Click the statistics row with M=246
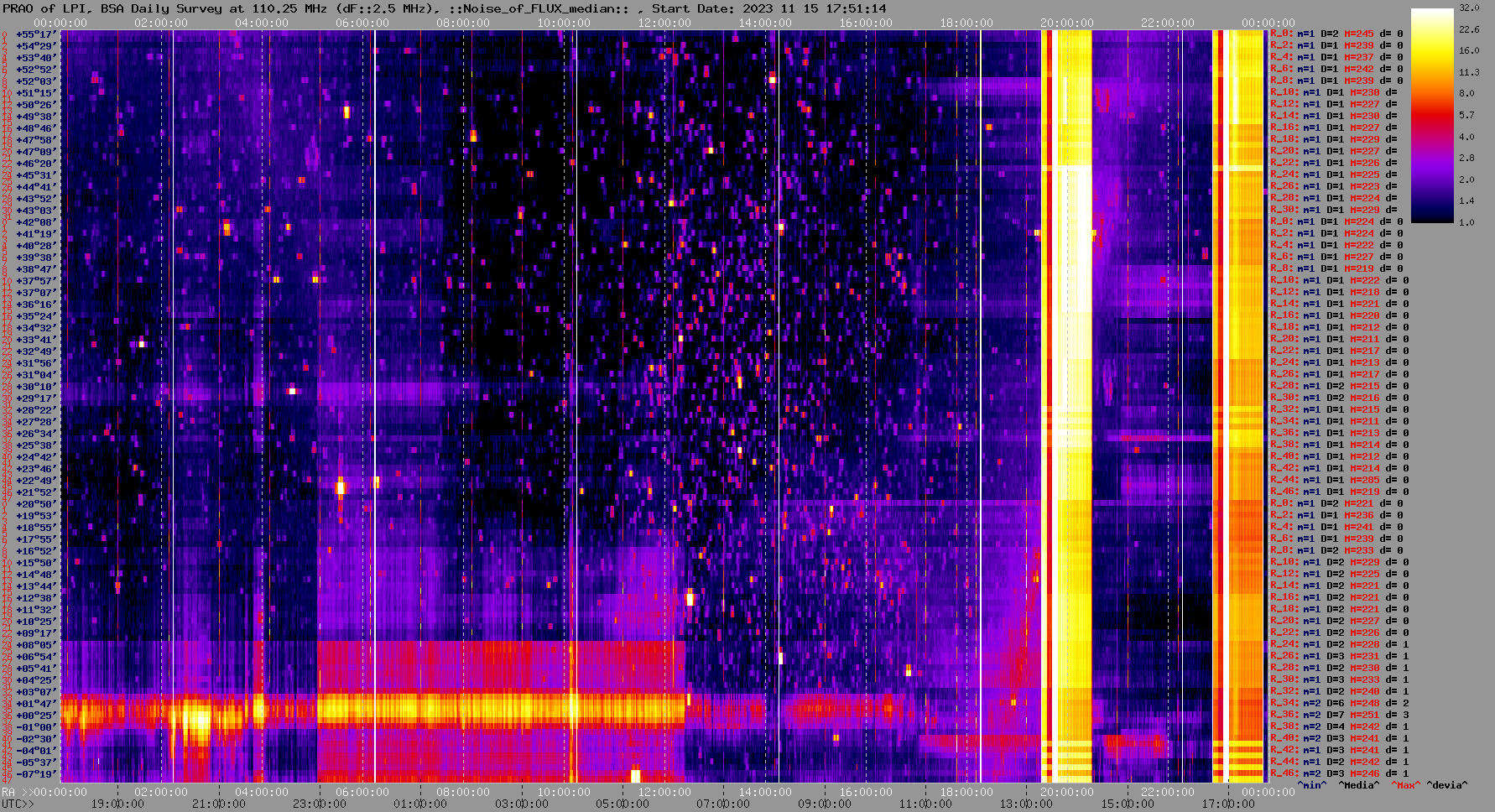Viewport: 1495px width, 812px height. coord(1339,774)
